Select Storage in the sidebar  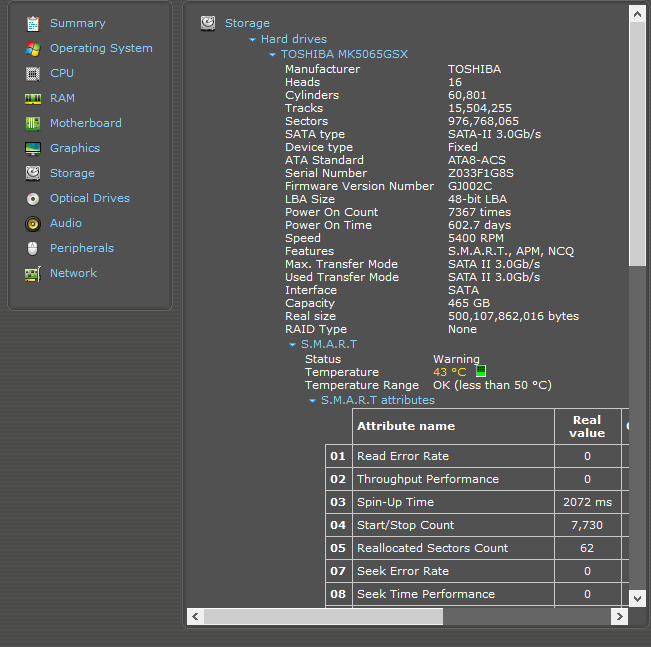click(72, 173)
